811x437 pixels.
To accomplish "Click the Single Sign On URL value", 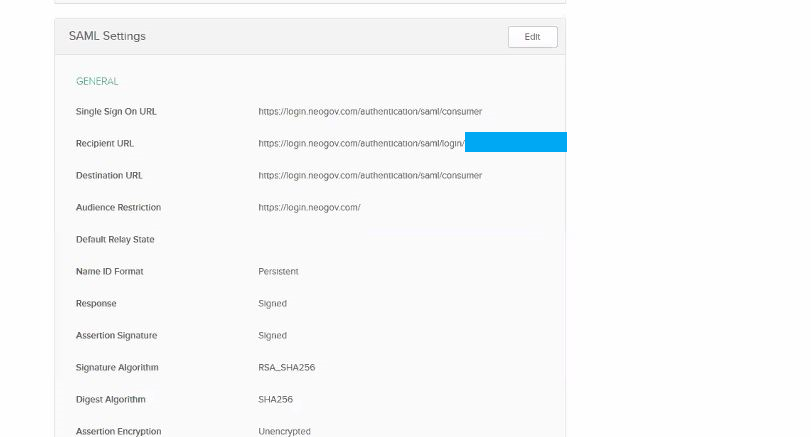I will tap(370, 111).
